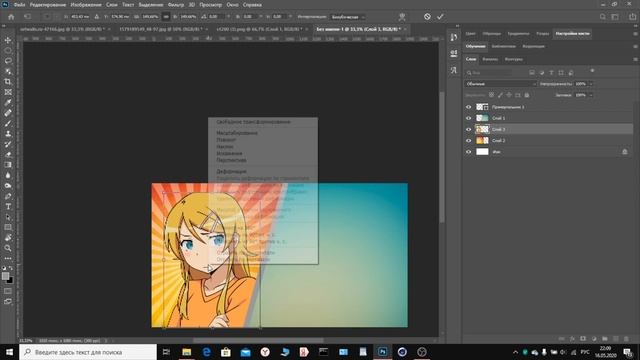The height and width of the screenshot is (360, 640).
Task: Select the Eyedropper tool
Action: point(8,102)
